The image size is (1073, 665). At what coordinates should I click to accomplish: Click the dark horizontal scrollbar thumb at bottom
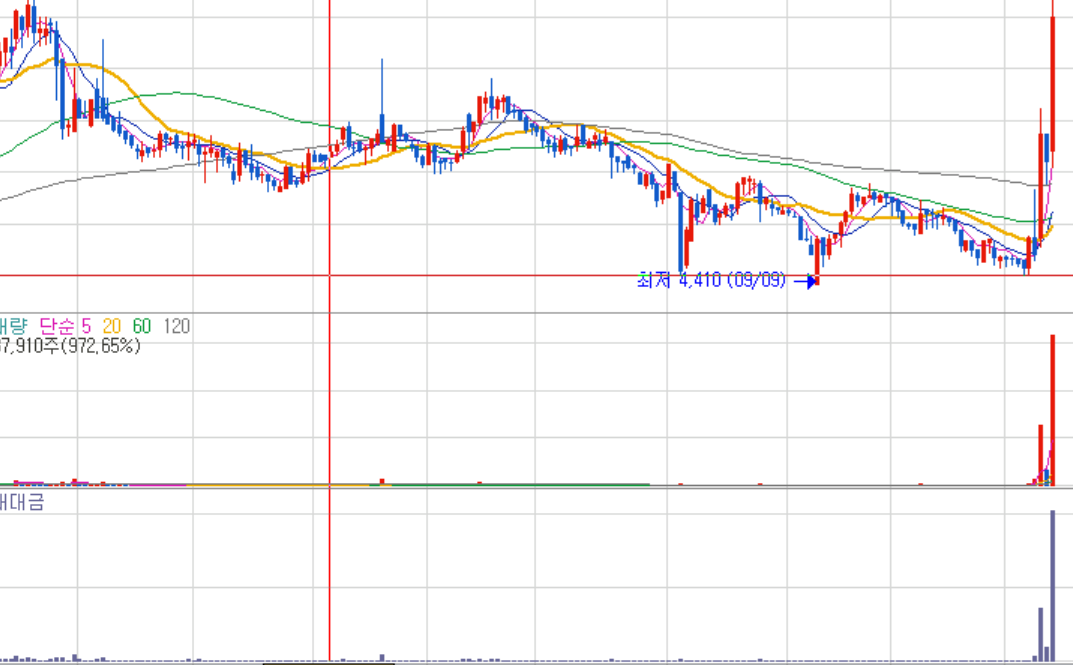click(328, 663)
